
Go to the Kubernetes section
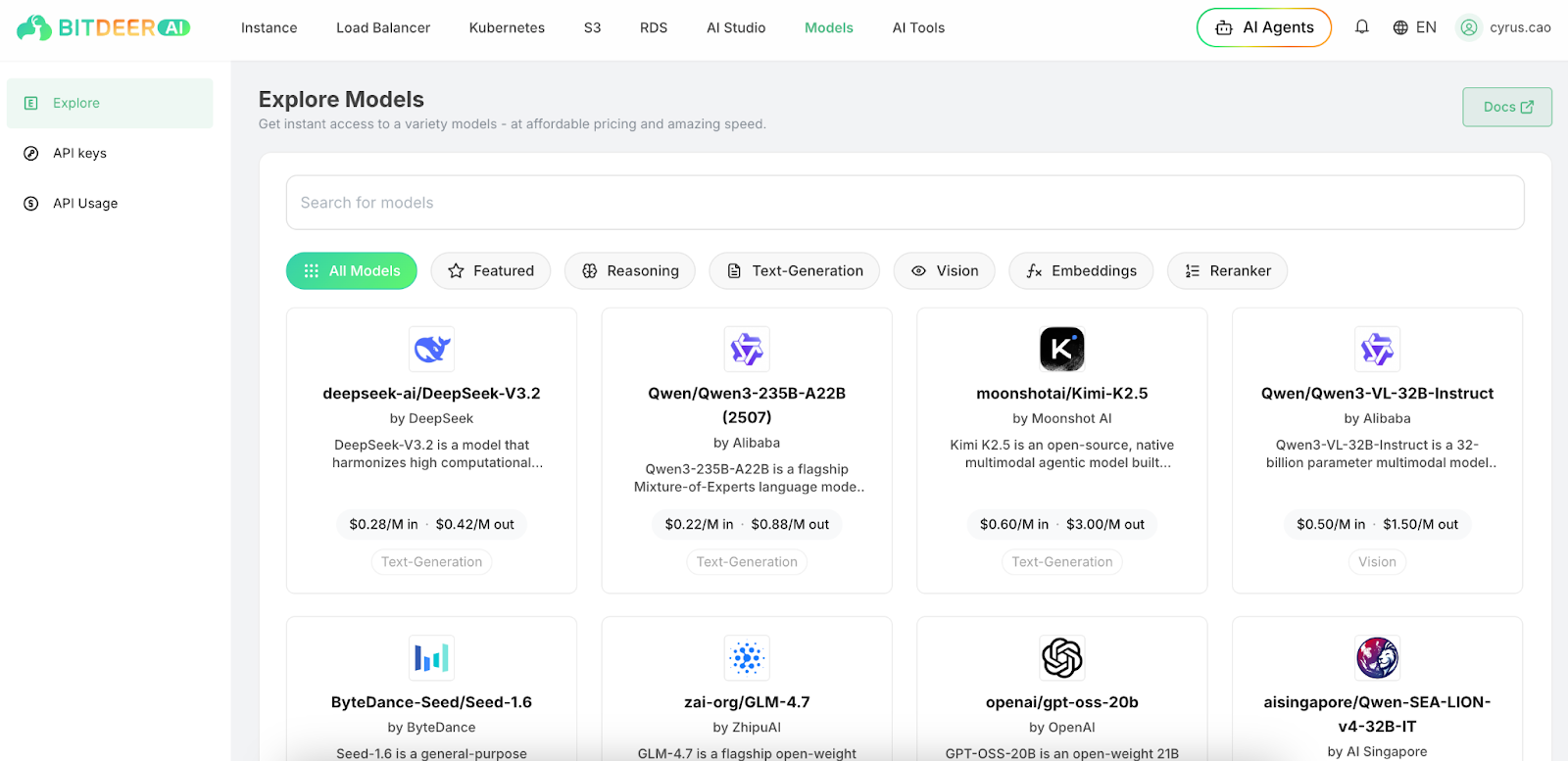pyautogui.click(x=507, y=27)
